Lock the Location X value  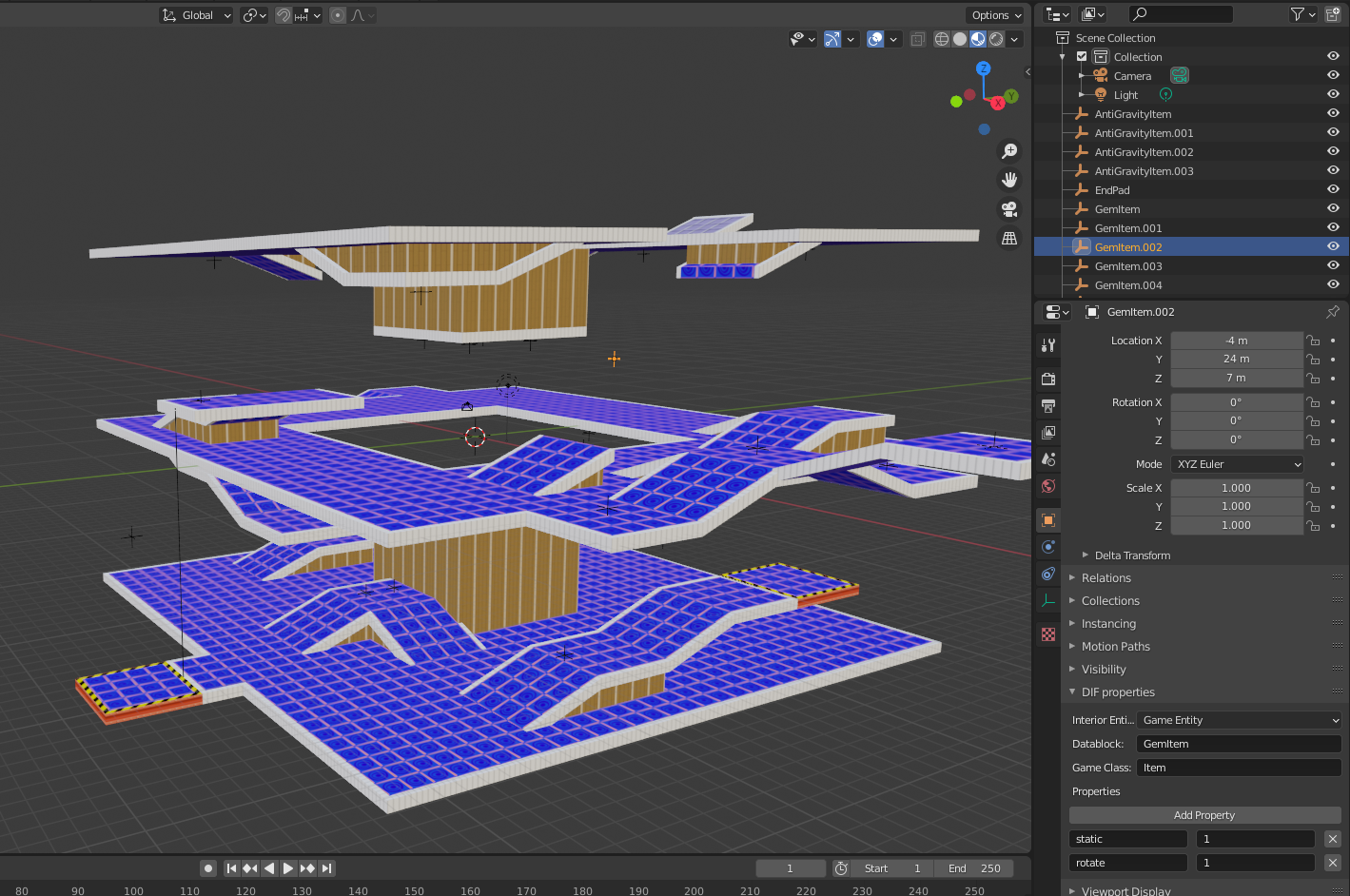[1313, 341]
